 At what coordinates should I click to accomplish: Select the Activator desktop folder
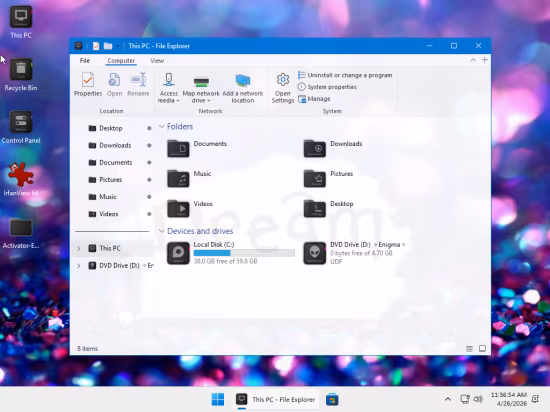point(21,234)
